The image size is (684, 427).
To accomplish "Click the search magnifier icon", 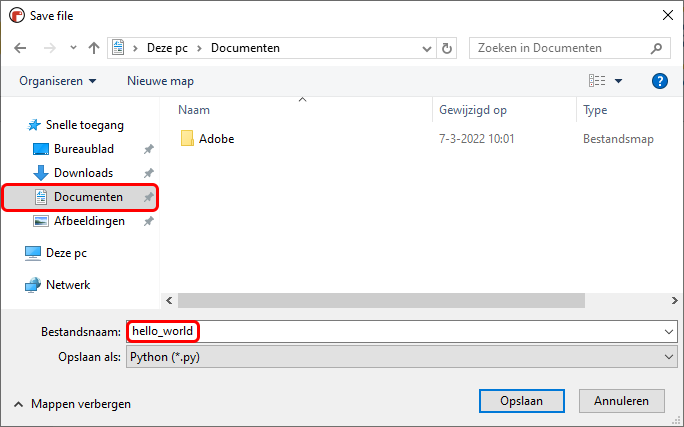I will pyautogui.click(x=656, y=48).
